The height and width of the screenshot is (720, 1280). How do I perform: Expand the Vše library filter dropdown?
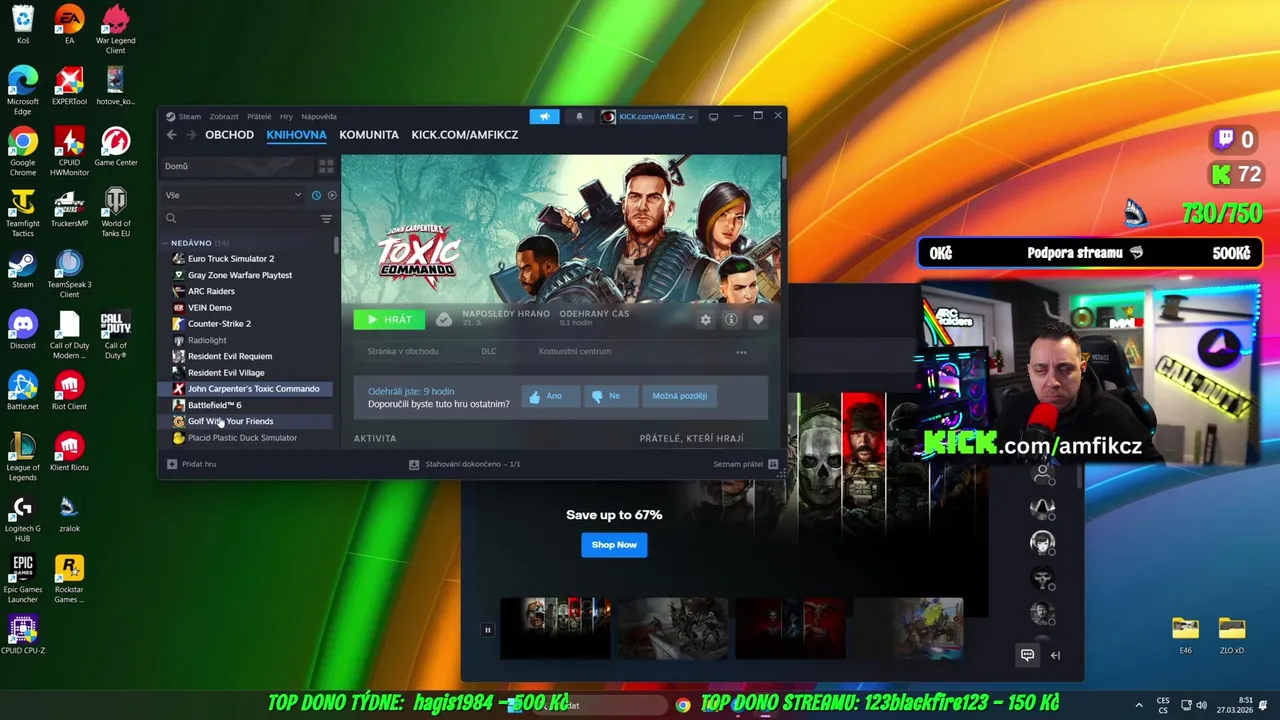pos(233,195)
